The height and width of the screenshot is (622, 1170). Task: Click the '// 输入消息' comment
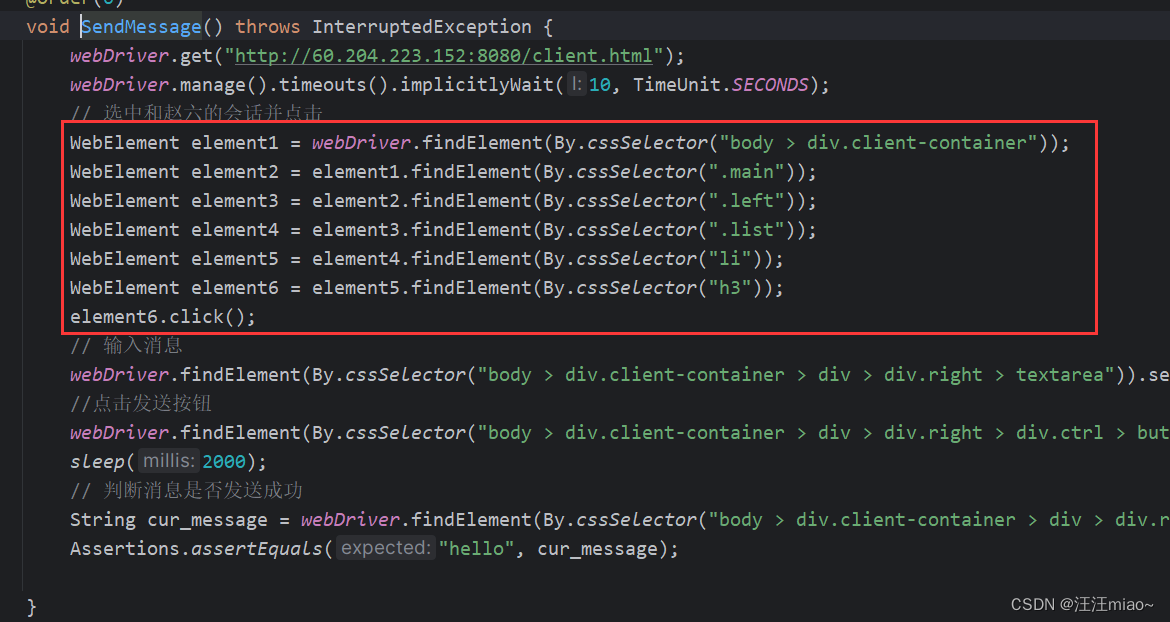[126, 345]
